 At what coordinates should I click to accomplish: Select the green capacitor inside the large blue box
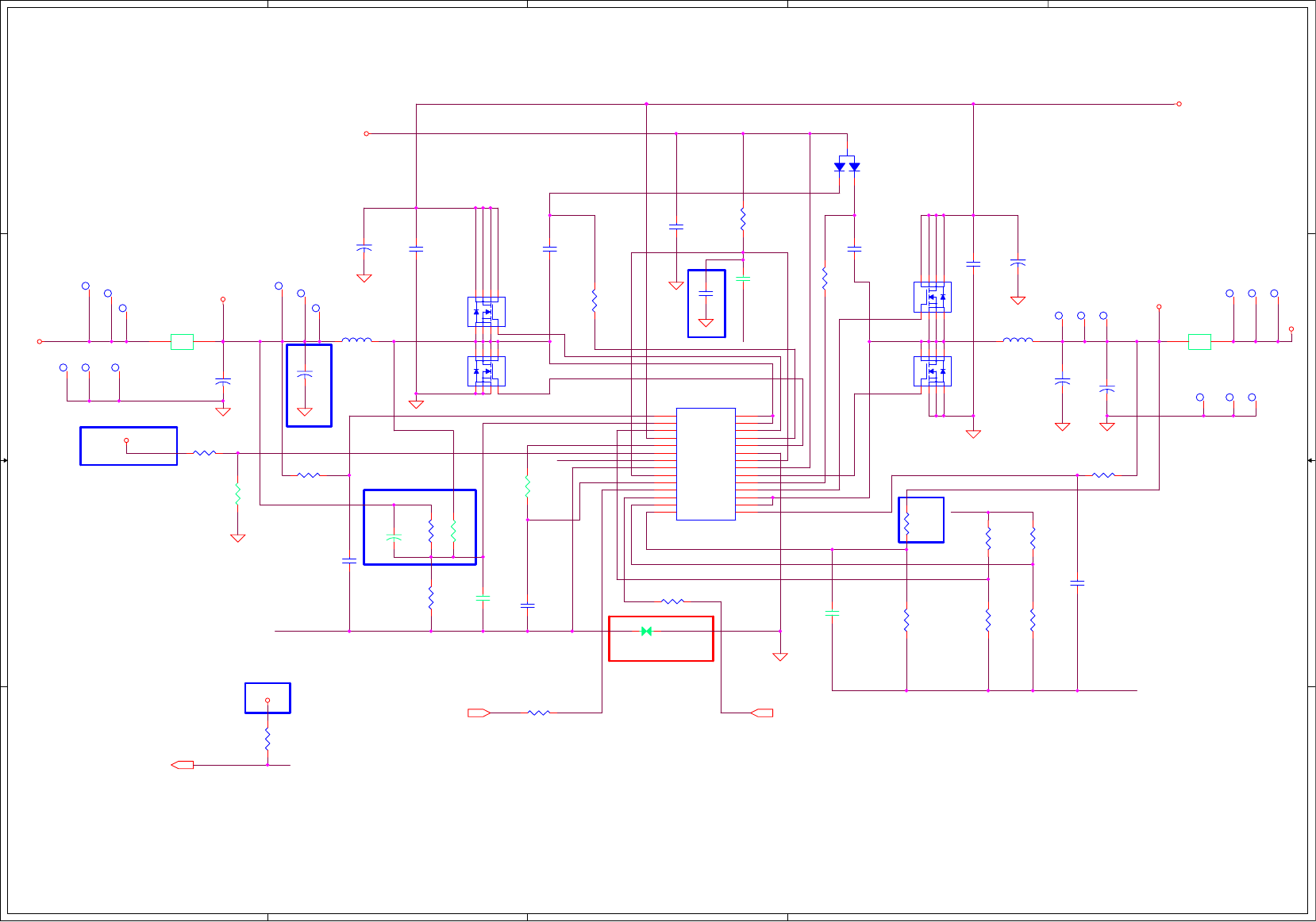coord(394,538)
